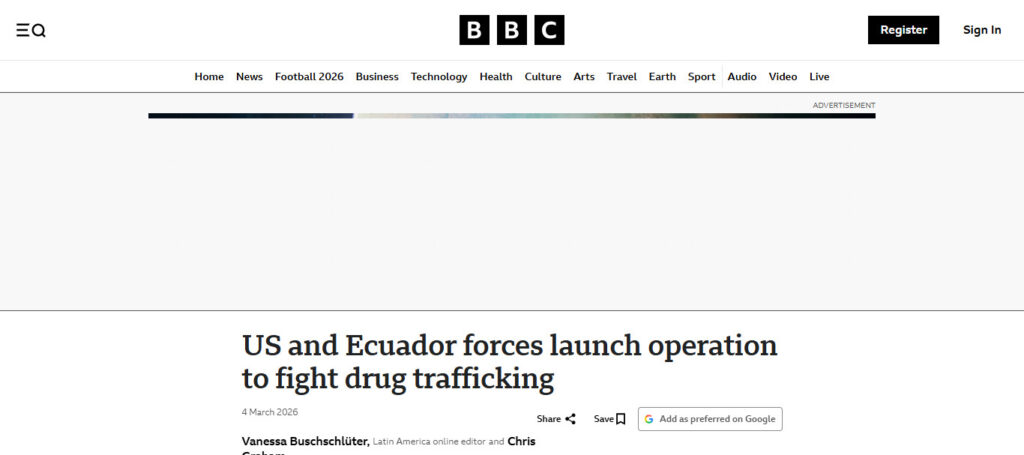1024x455 pixels.
Task: Click author name Vanessa Buschschlüter
Action: 306,441
